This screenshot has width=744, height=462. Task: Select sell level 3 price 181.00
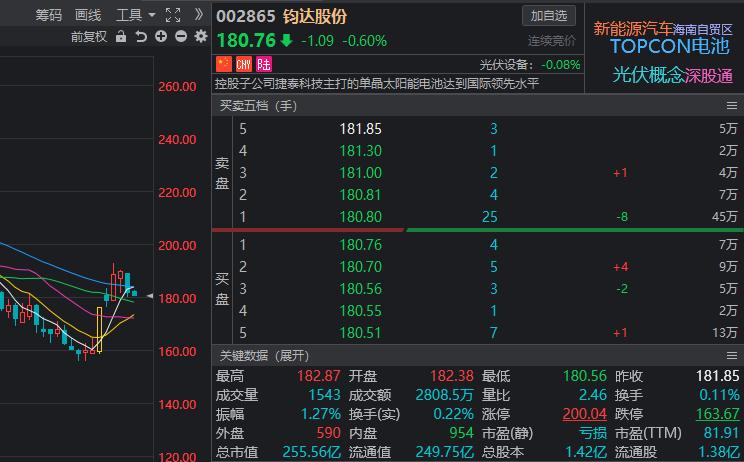pyautogui.click(x=361, y=173)
